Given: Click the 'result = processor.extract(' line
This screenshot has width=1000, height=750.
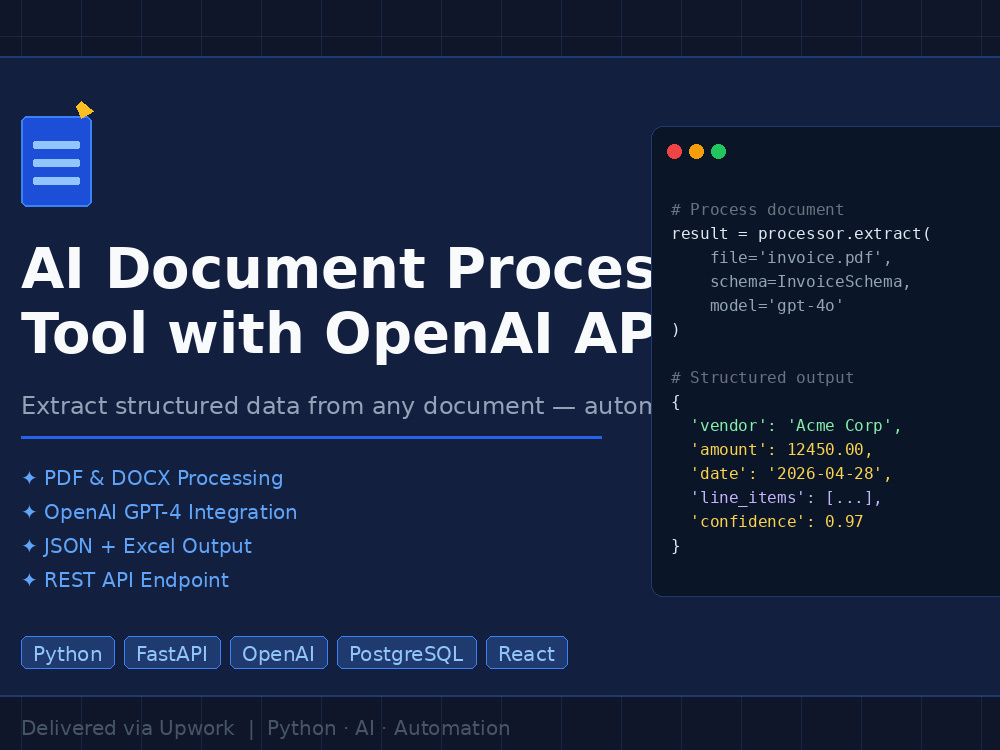Looking at the screenshot, I should tap(801, 234).
